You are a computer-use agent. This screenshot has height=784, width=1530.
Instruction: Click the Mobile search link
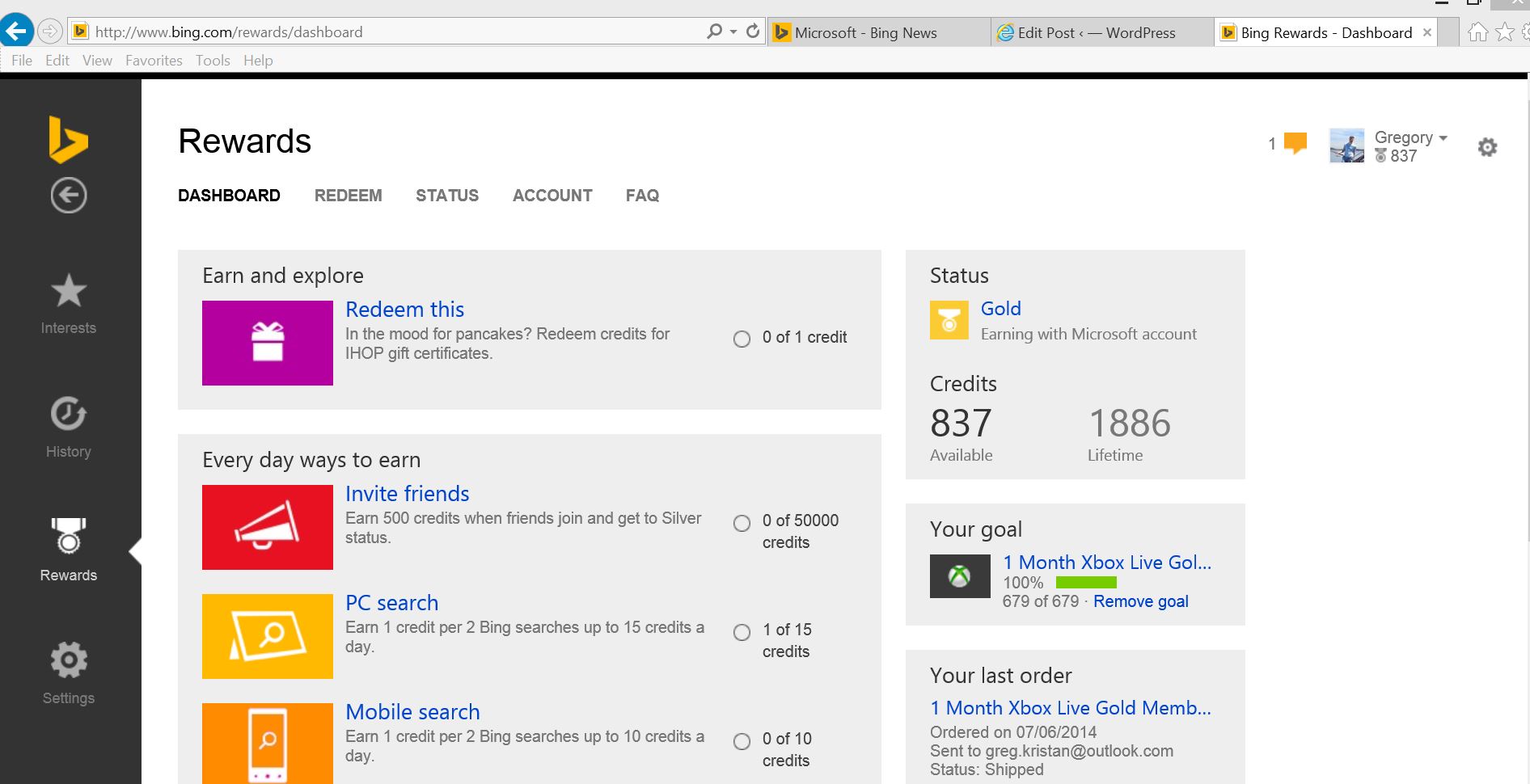pos(412,712)
